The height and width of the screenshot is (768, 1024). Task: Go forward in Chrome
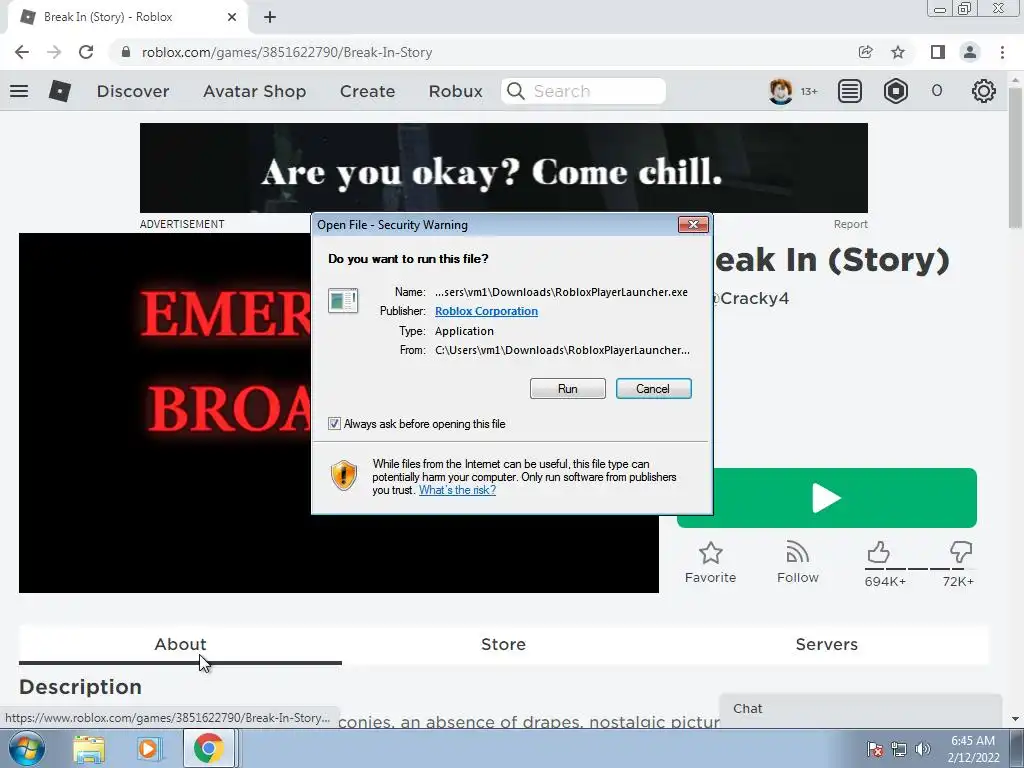pyautogui.click(x=54, y=52)
